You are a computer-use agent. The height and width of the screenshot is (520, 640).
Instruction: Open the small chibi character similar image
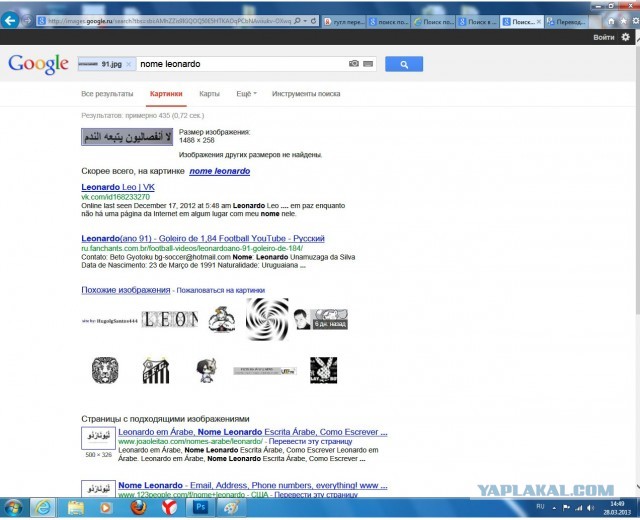point(207,371)
